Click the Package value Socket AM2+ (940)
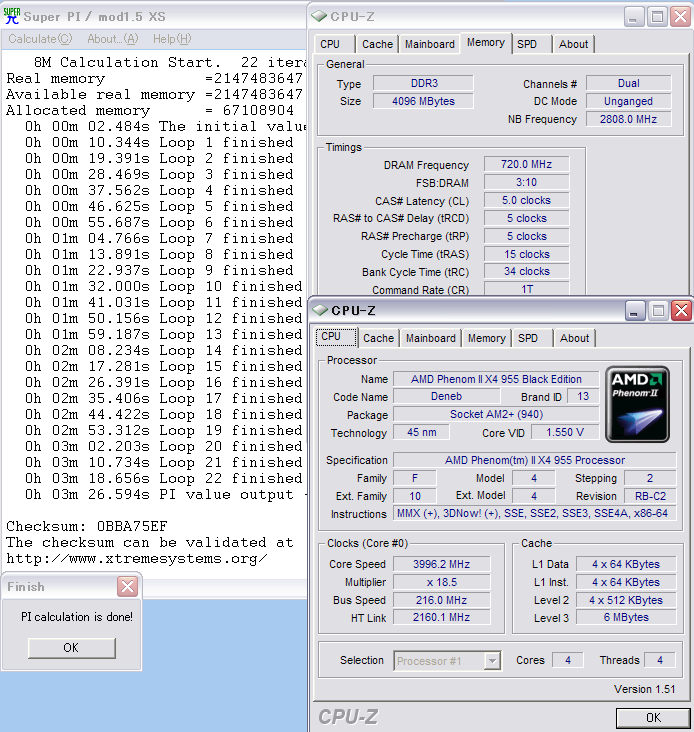The width and height of the screenshot is (694, 732). (496, 414)
